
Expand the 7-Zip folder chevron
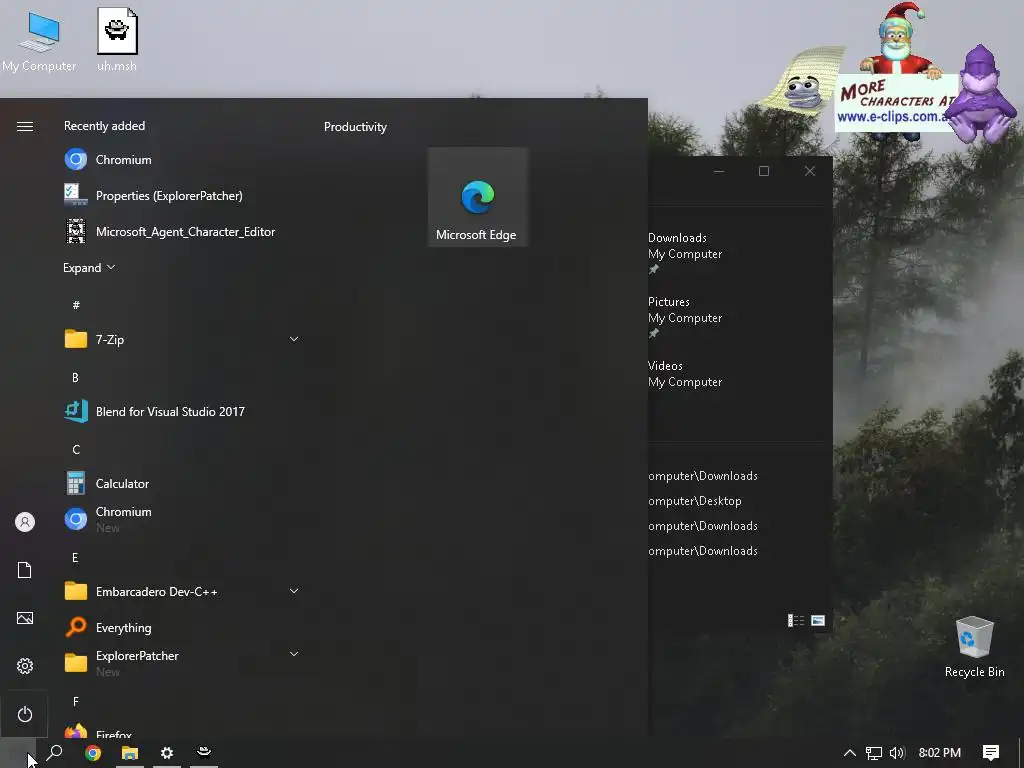[x=294, y=339]
